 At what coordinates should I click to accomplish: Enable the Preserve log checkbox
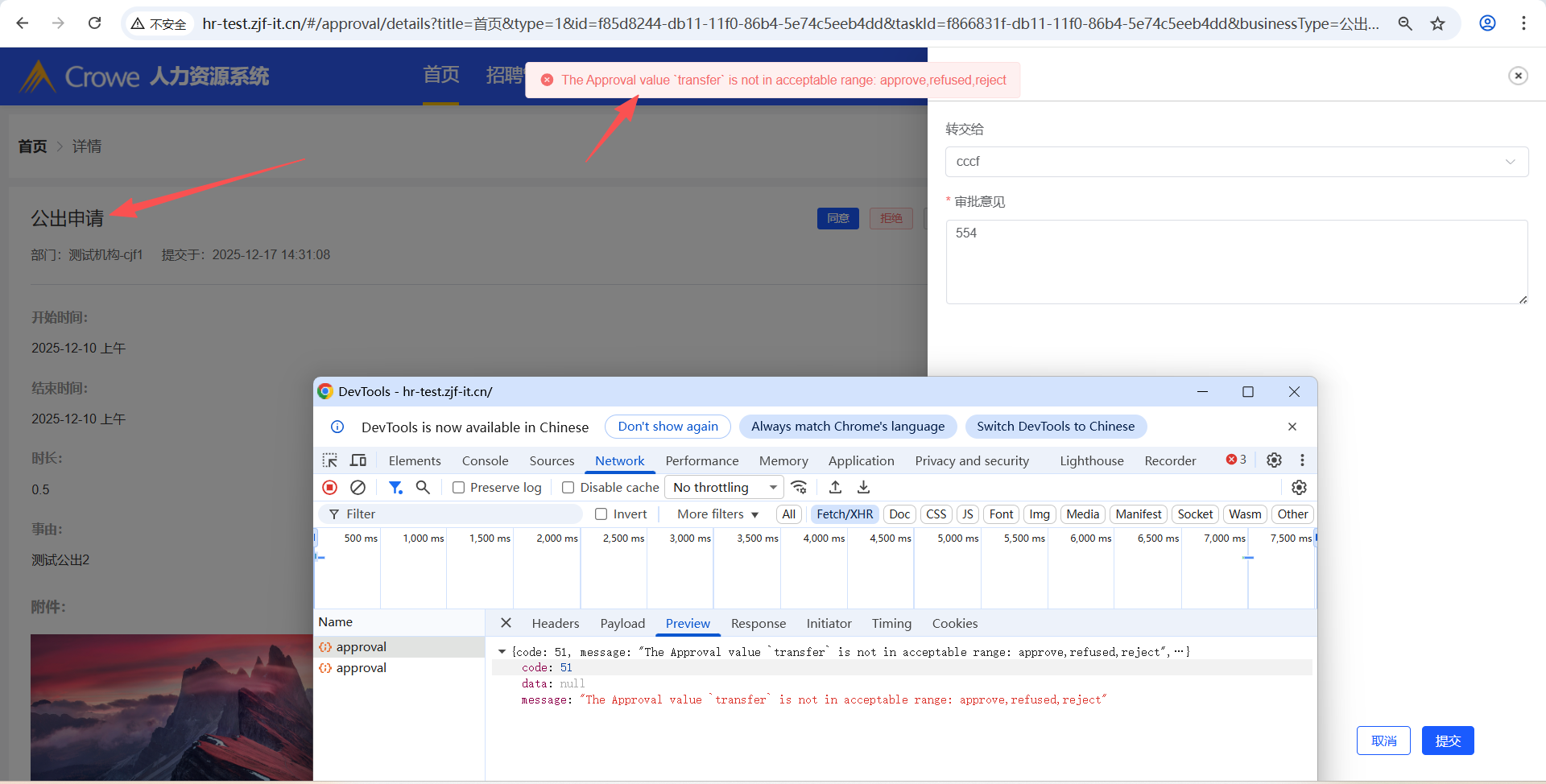pyautogui.click(x=459, y=488)
